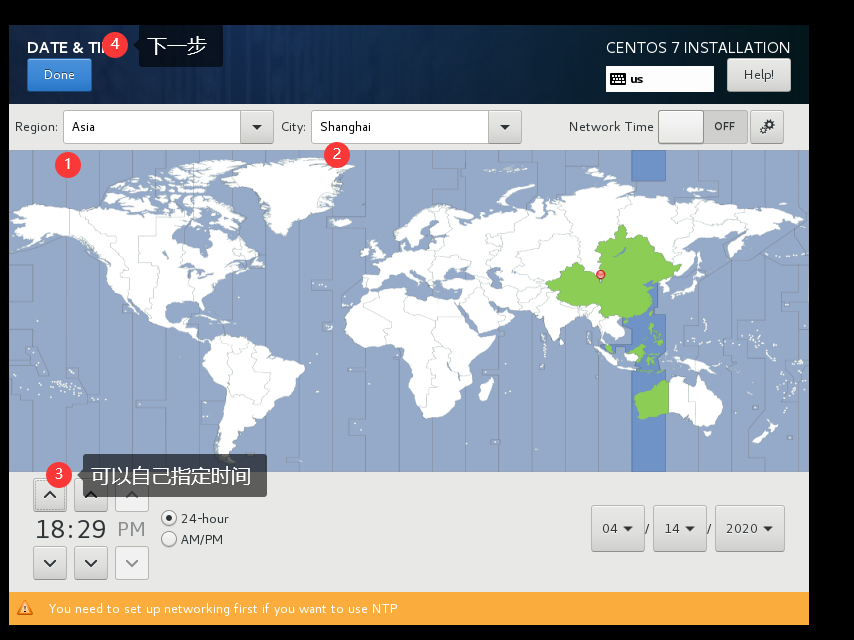Decrease the minutes with down arrow
The height and width of the screenshot is (640, 854).
(x=91, y=563)
